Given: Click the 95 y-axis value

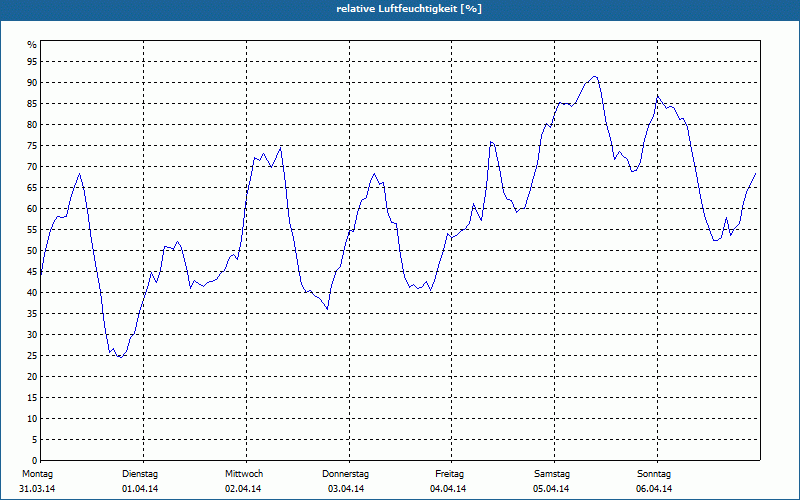Looking at the screenshot, I should [x=32, y=62].
